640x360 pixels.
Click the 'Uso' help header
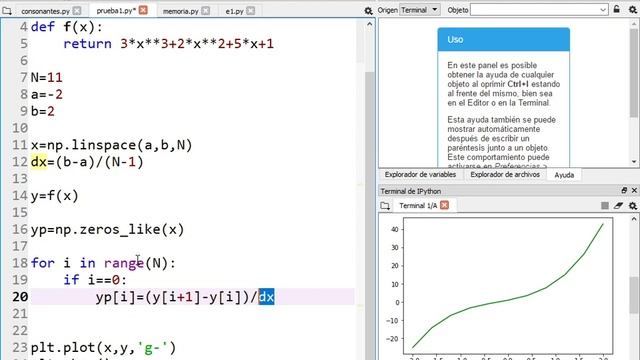click(x=504, y=40)
